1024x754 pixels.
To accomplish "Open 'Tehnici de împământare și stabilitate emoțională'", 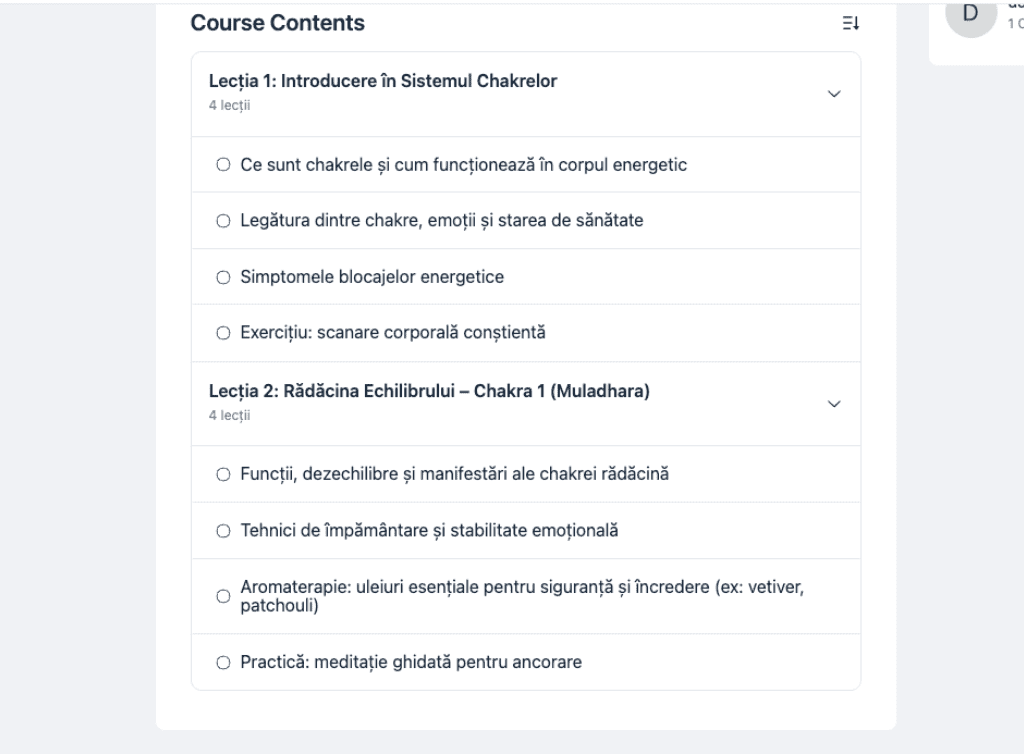I will [x=429, y=531].
